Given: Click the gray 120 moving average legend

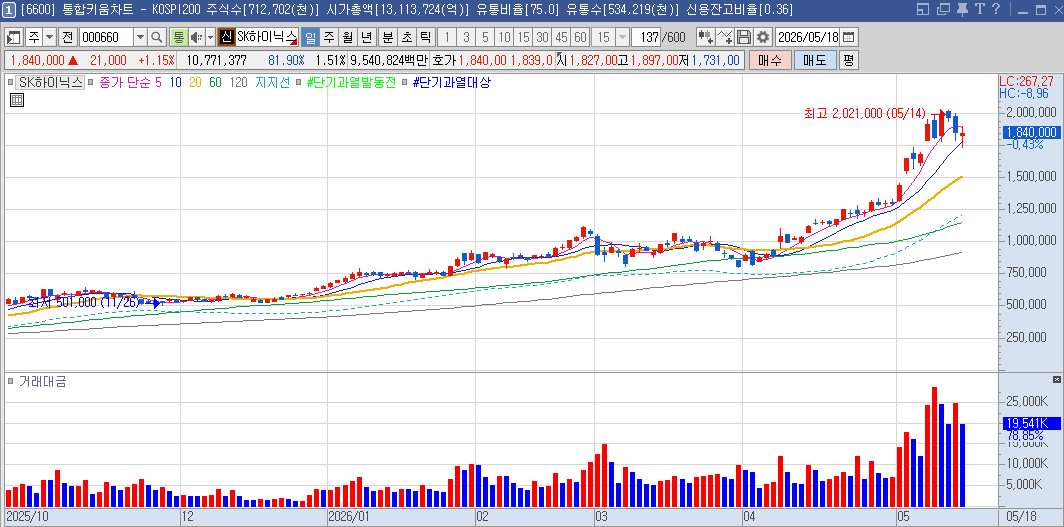Looking at the screenshot, I should coord(238,83).
